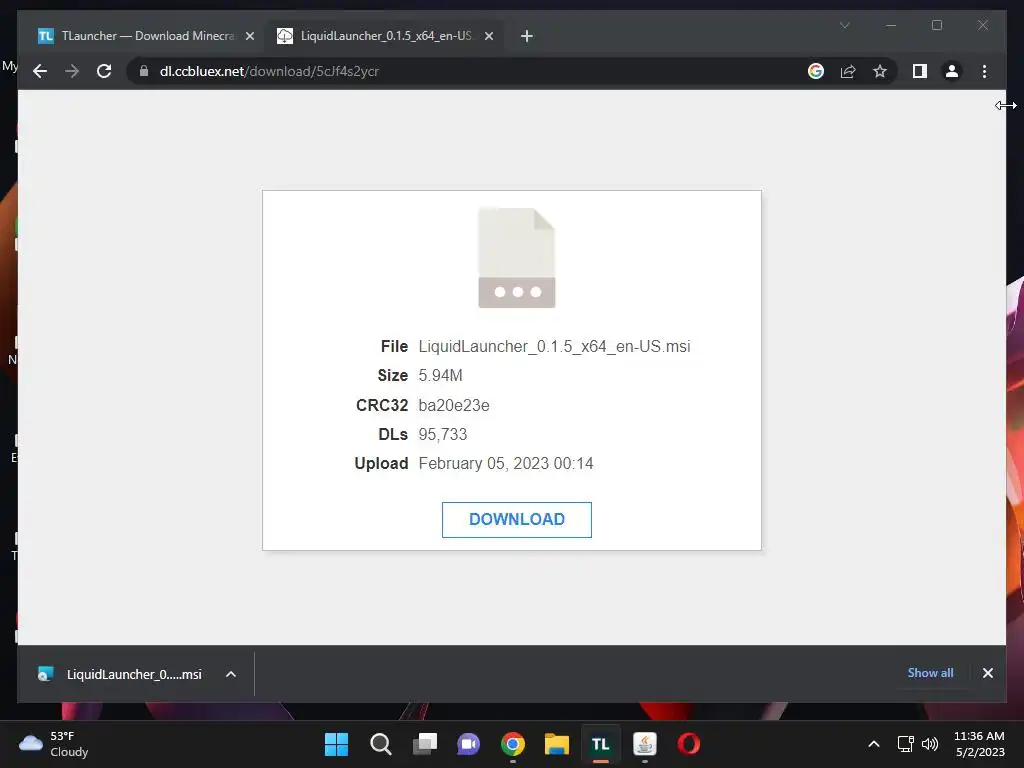Click the file placeholder thumbnail
The width and height of the screenshot is (1024, 768).
[517, 257]
